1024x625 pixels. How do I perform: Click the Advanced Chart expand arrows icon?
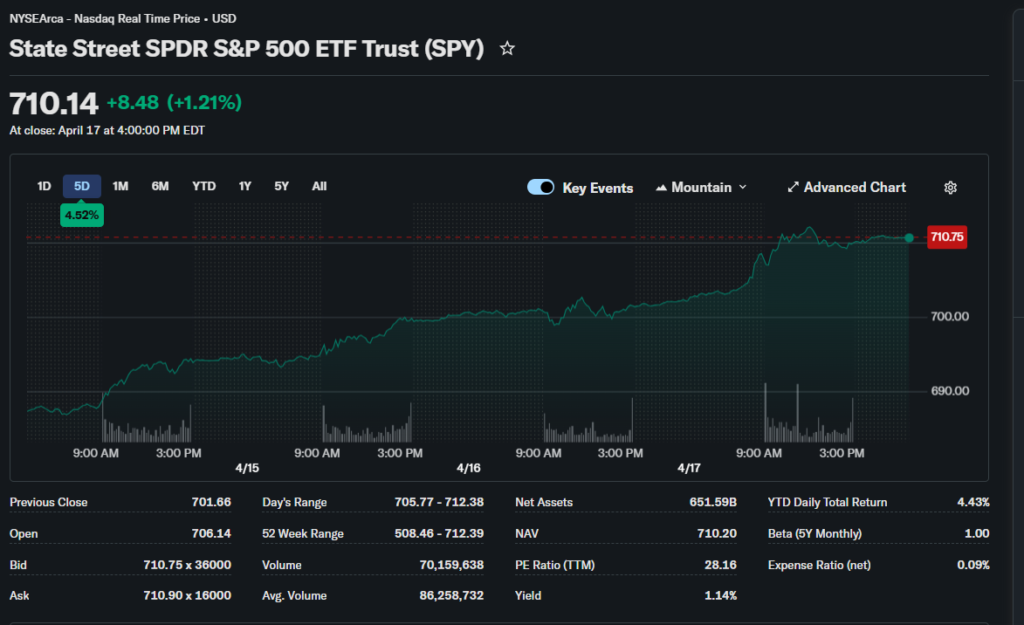pos(793,188)
